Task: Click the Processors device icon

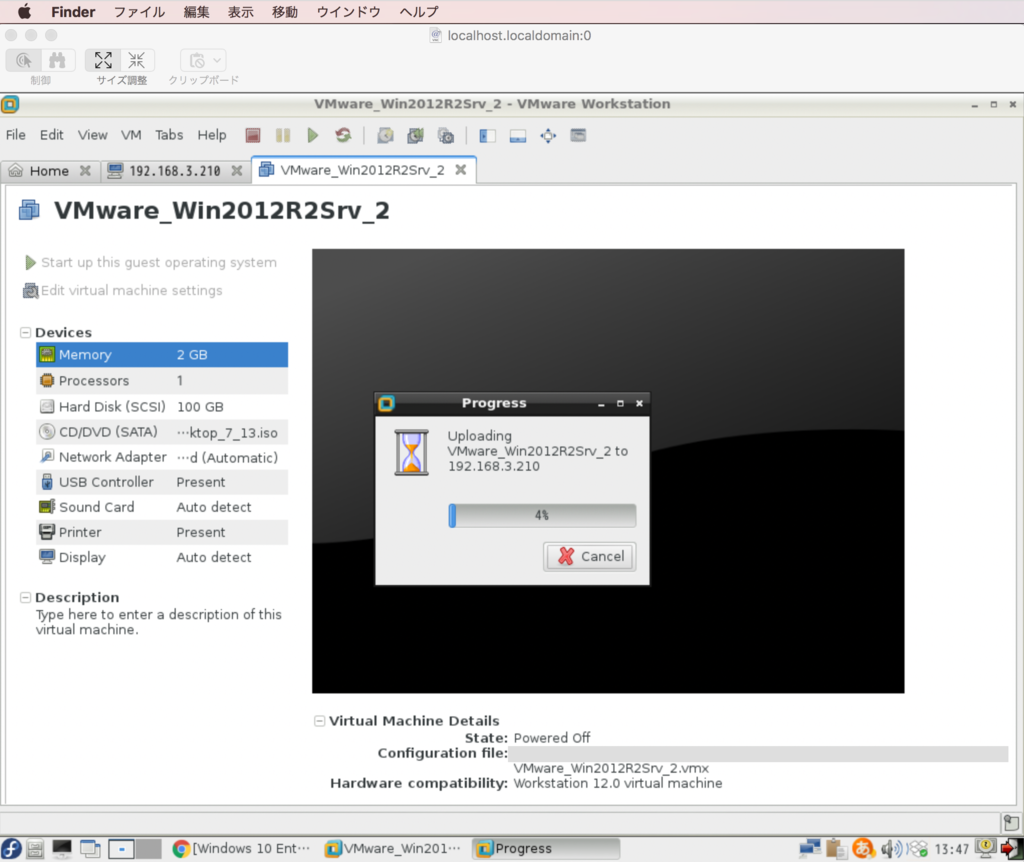Action: (x=47, y=381)
